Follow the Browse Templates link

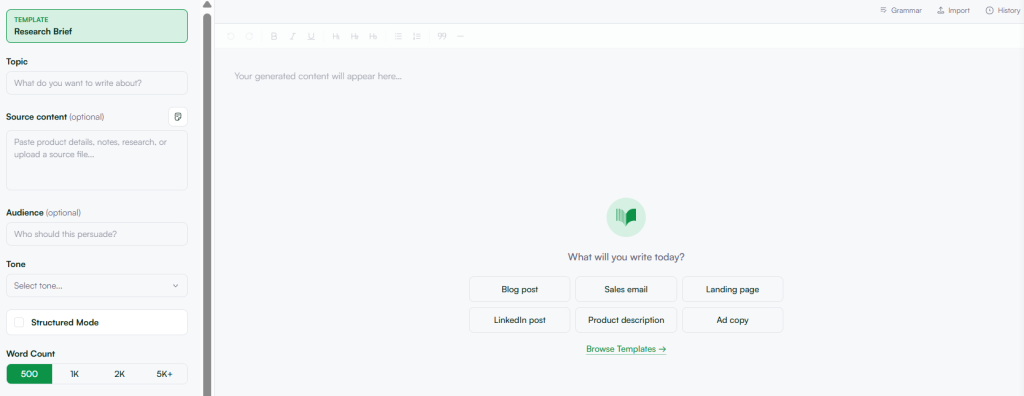pyautogui.click(x=626, y=349)
